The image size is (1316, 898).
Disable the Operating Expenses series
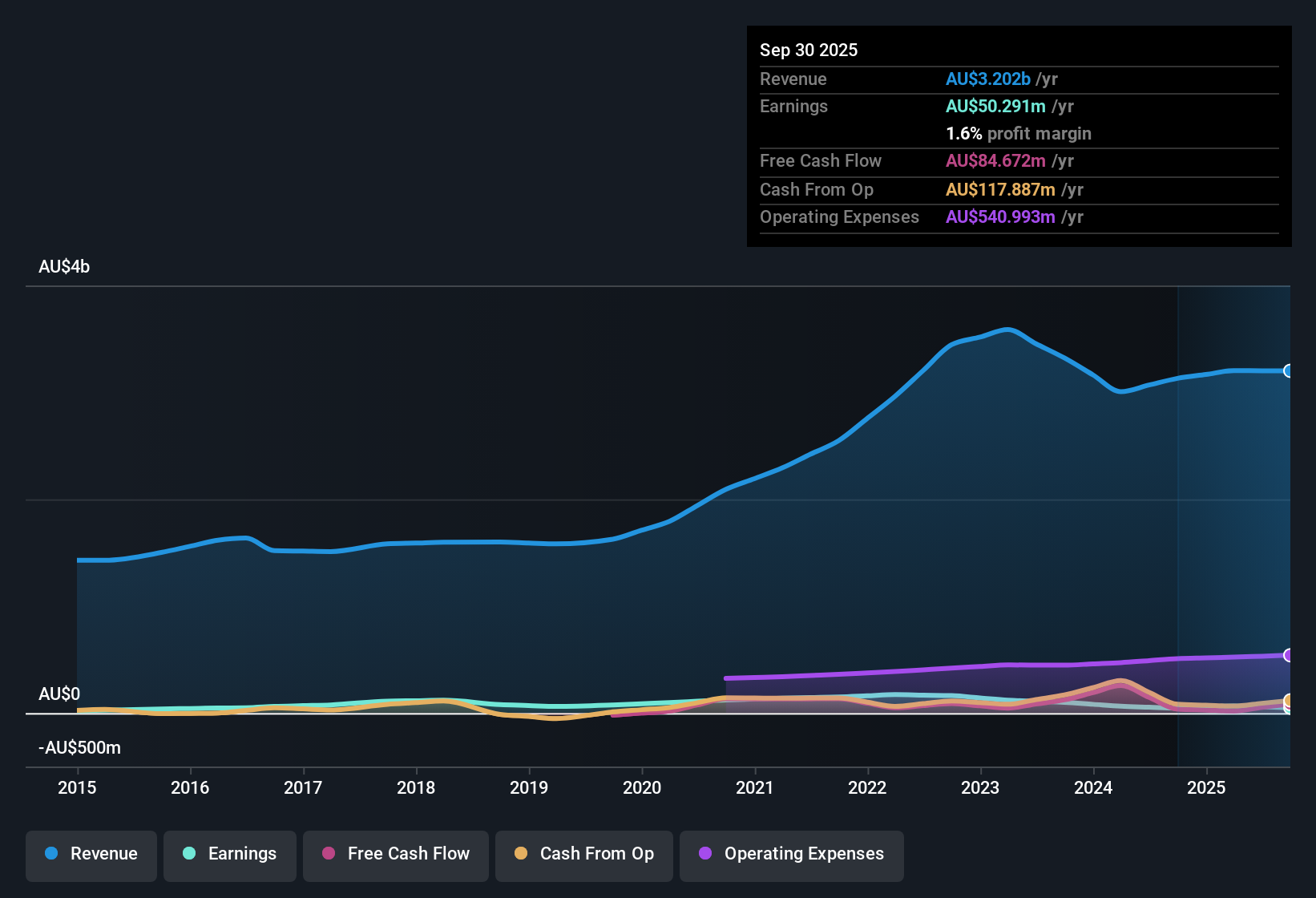coord(791,854)
